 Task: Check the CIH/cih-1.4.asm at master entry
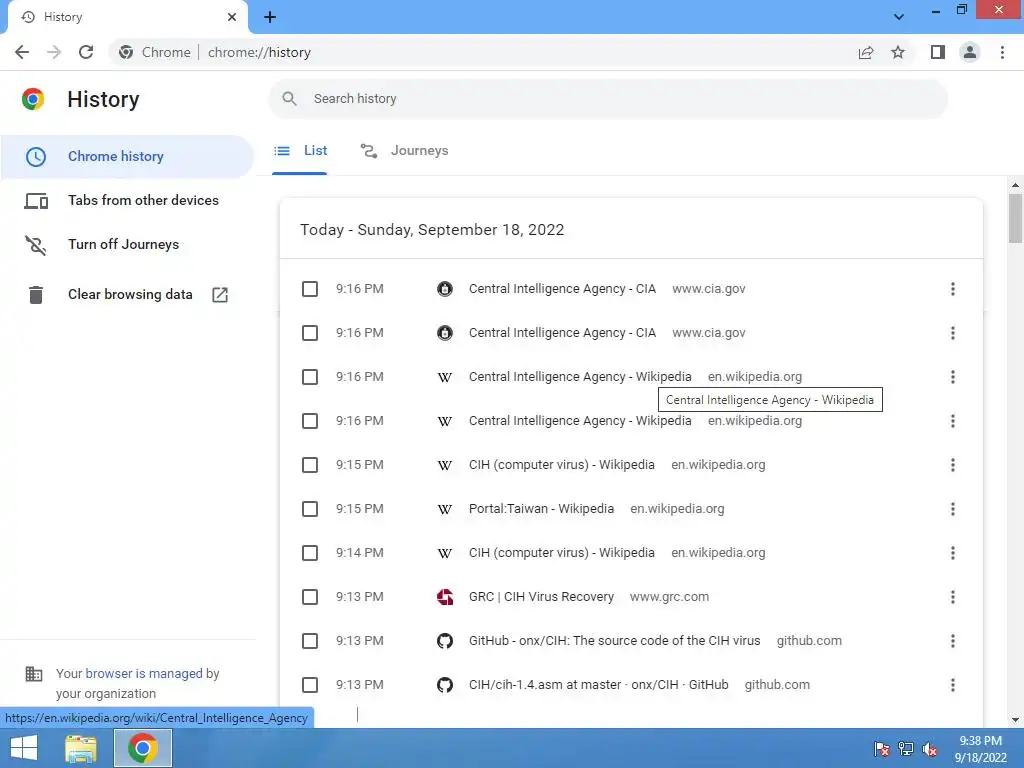(310, 685)
